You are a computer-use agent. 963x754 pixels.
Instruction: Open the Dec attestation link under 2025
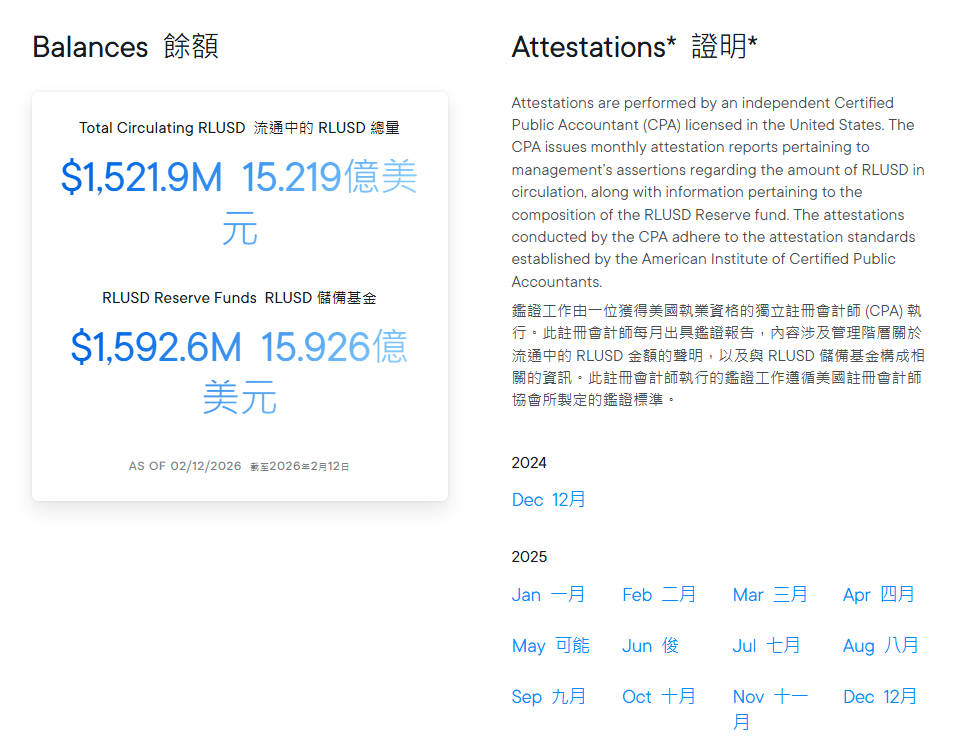879,697
